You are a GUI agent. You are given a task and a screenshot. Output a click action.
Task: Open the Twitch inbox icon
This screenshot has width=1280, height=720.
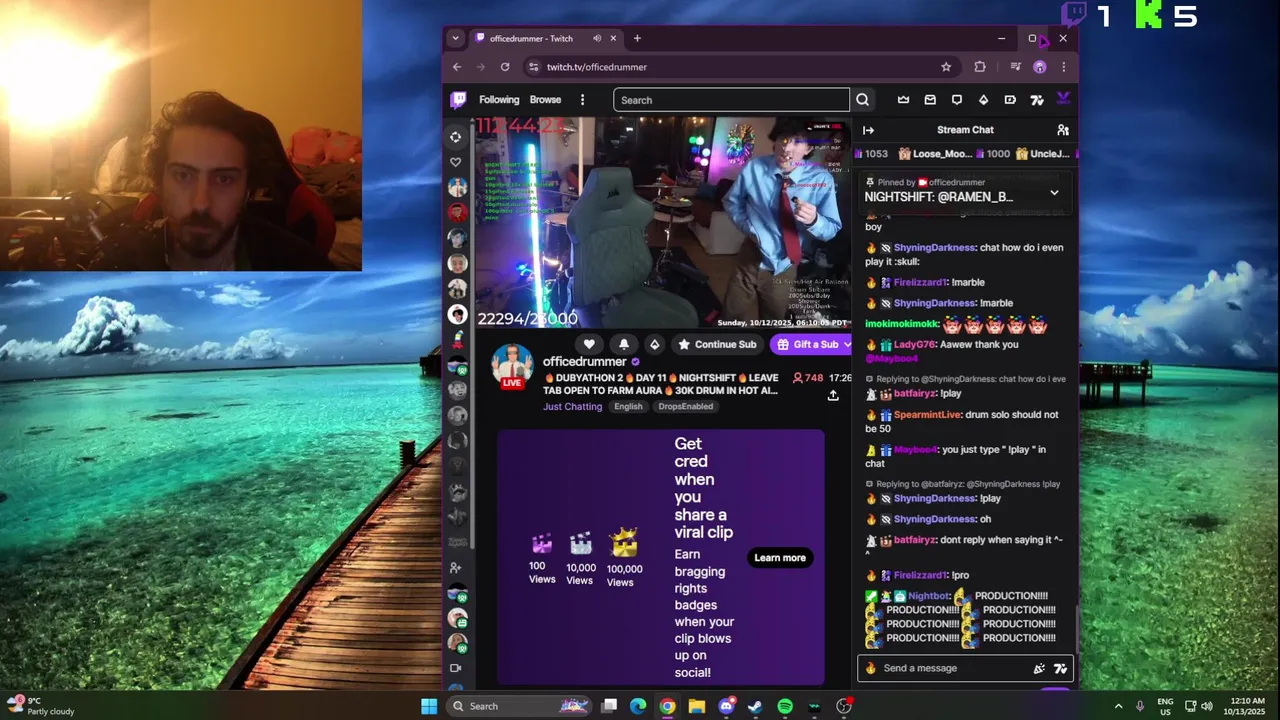point(930,100)
